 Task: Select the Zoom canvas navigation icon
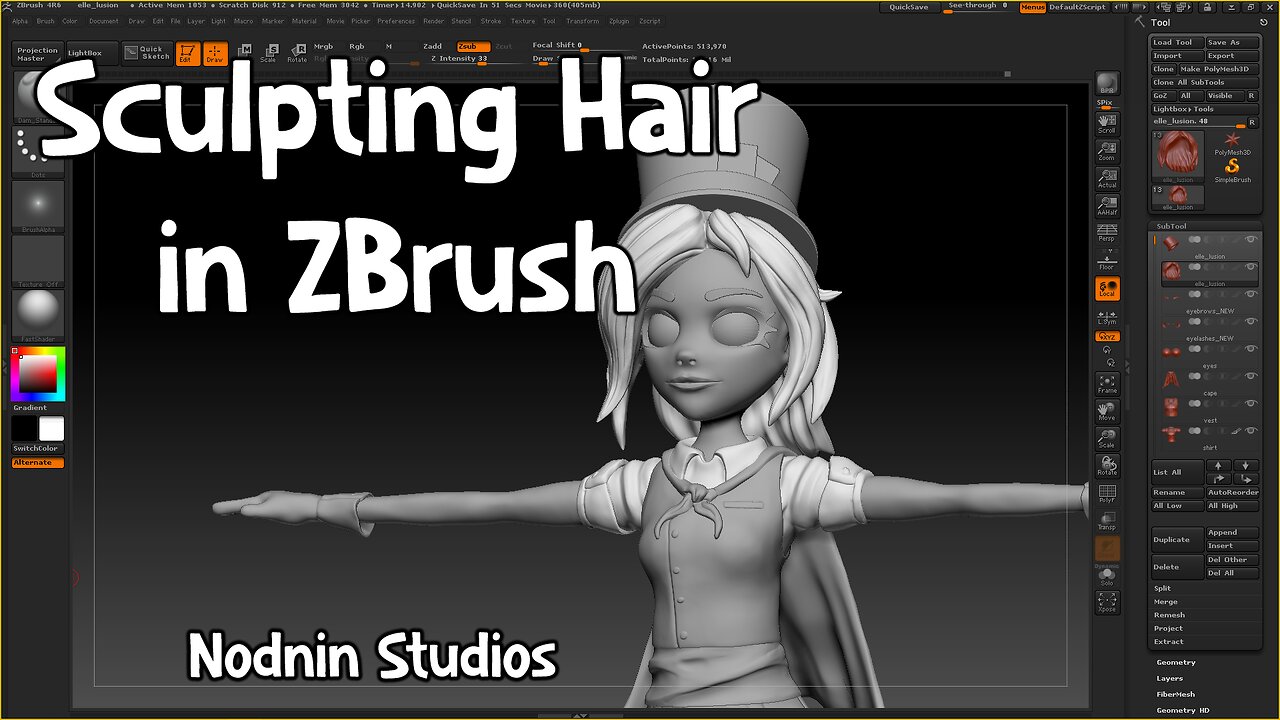[1107, 150]
